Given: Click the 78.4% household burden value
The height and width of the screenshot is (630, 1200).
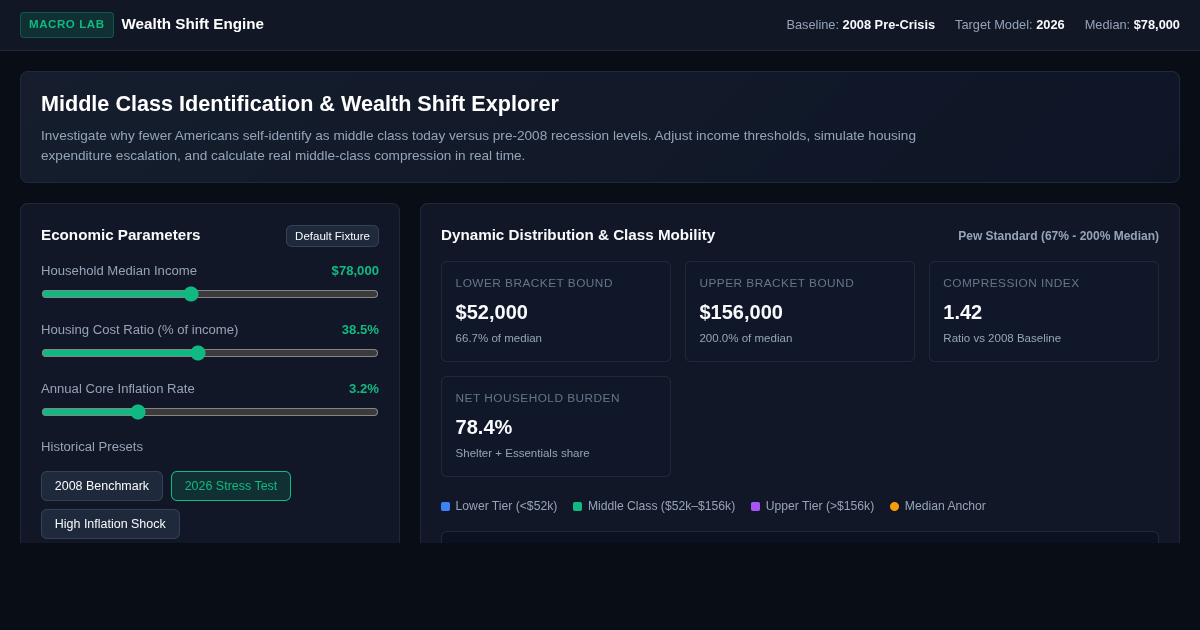Looking at the screenshot, I should (x=484, y=427).
